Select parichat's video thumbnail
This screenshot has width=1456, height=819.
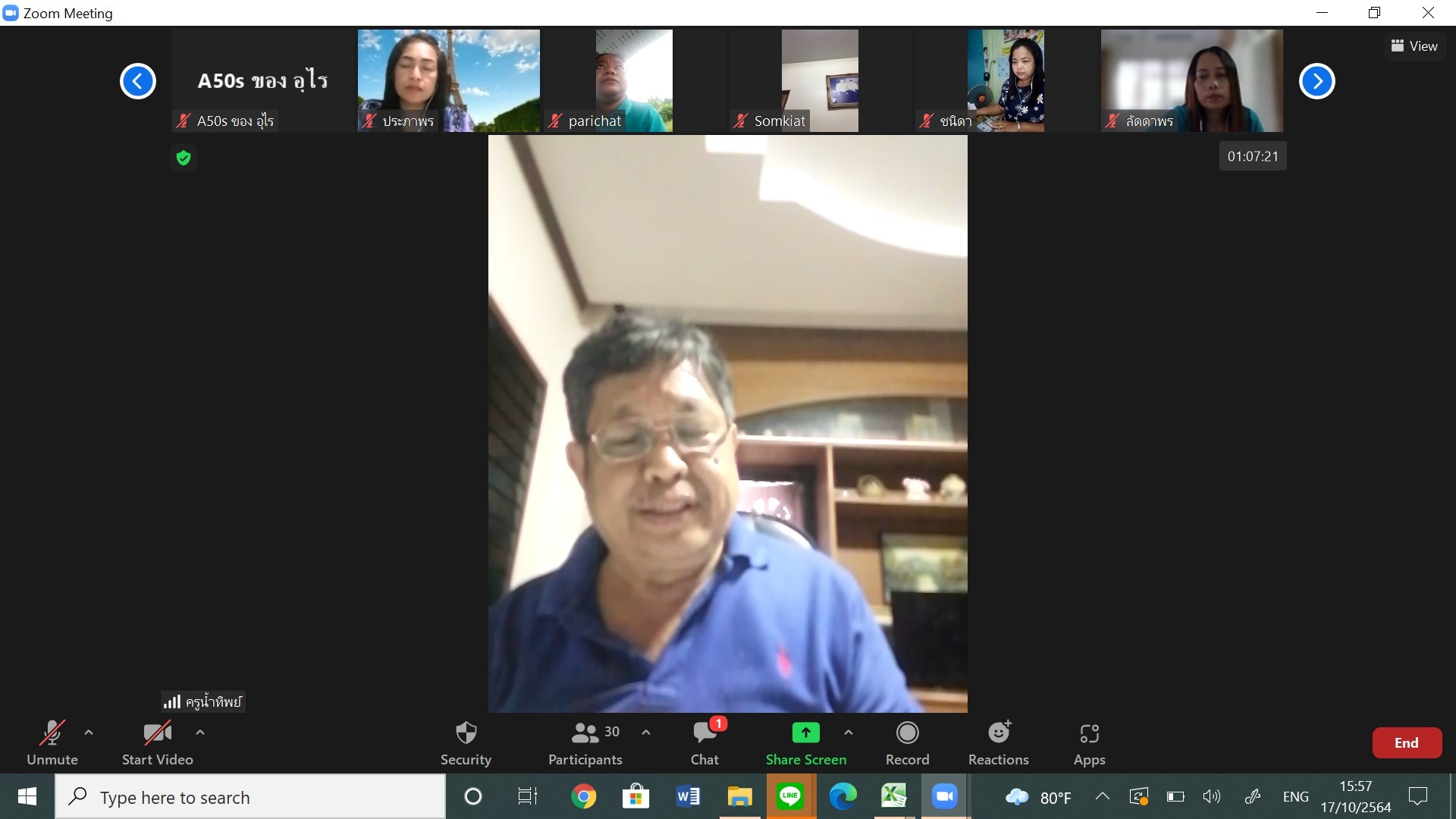(x=634, y=80)
